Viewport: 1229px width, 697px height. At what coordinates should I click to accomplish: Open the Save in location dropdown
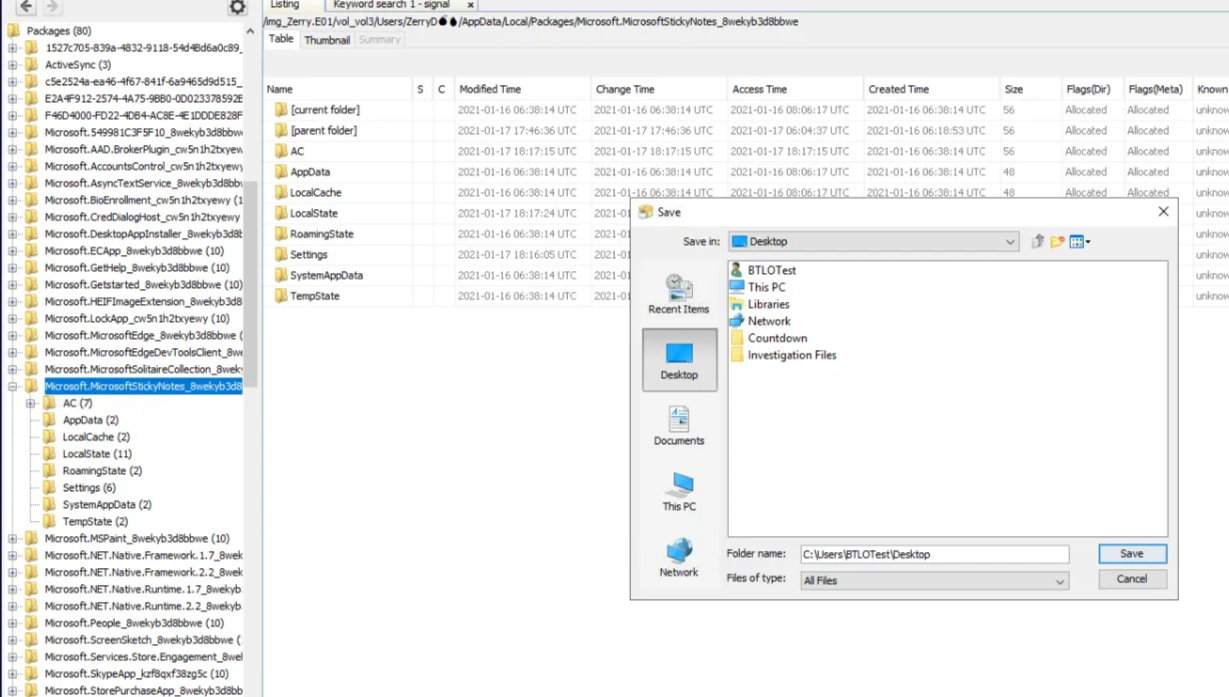(1010, 242)
